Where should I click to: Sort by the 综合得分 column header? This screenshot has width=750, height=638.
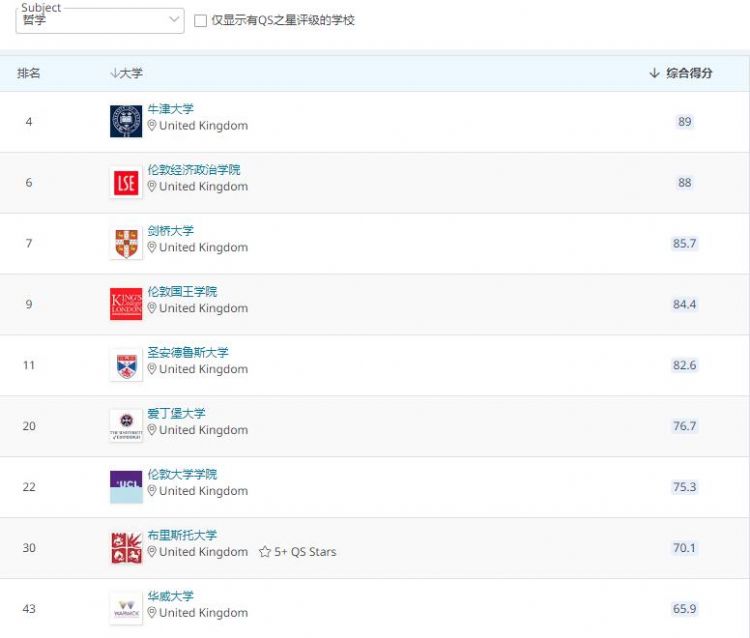(681, 73)
